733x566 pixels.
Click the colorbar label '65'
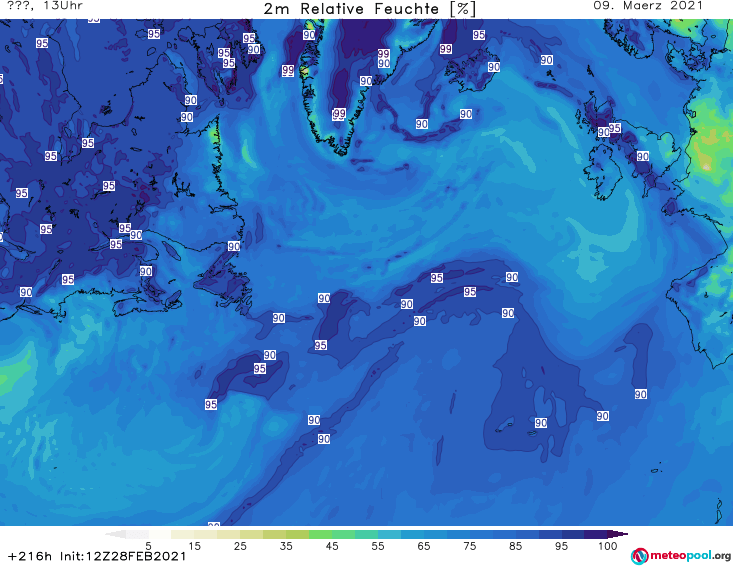point(424,545)
